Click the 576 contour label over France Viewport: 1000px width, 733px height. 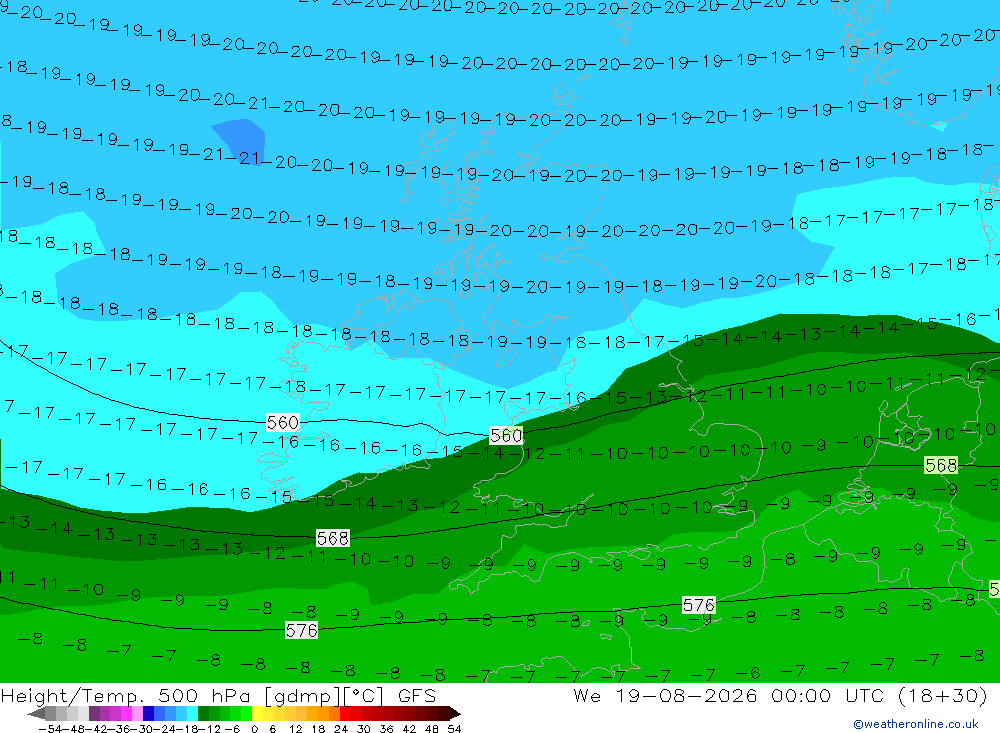699,605
